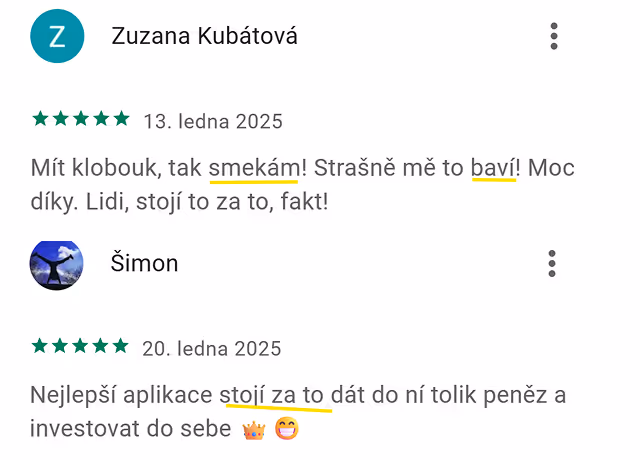Click the first star in Zuzana's rating
The height and width of the screenshot is (460, 640).
[x=40, y=119]
